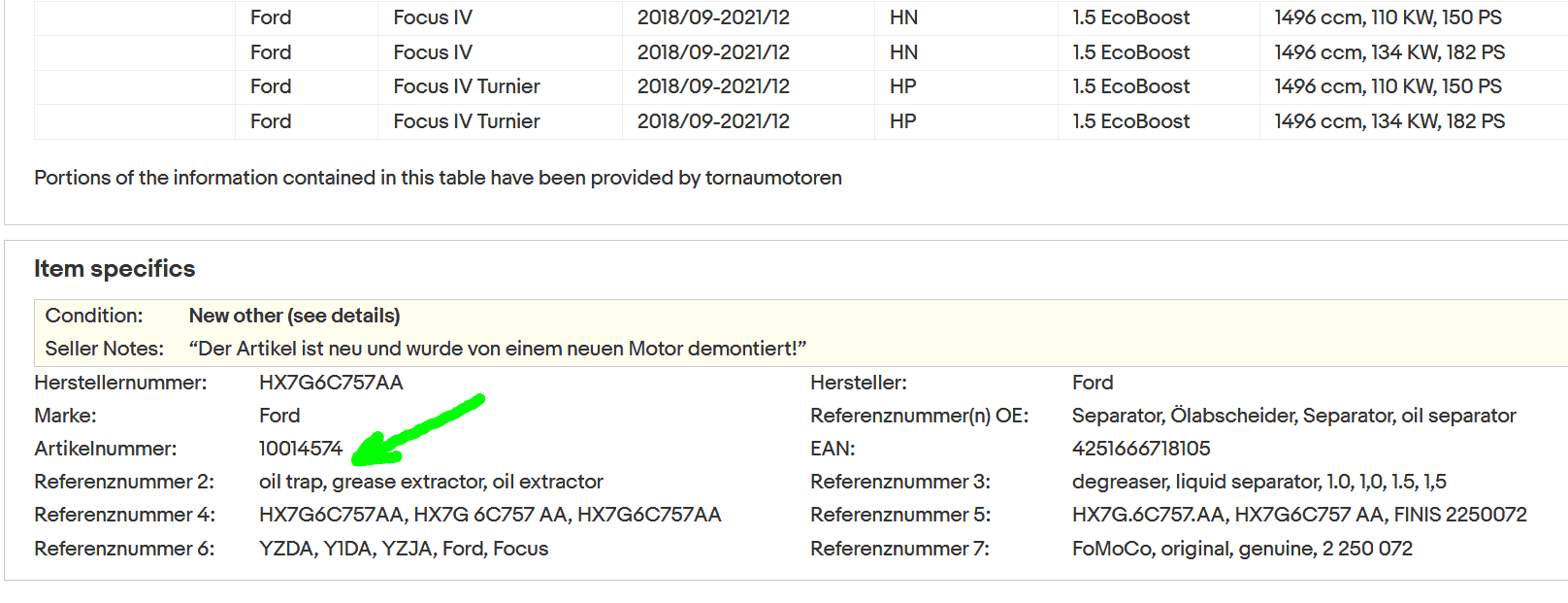
Task: Click Focus IV Turnier in the 182 PS row
Action: [466, 121]
